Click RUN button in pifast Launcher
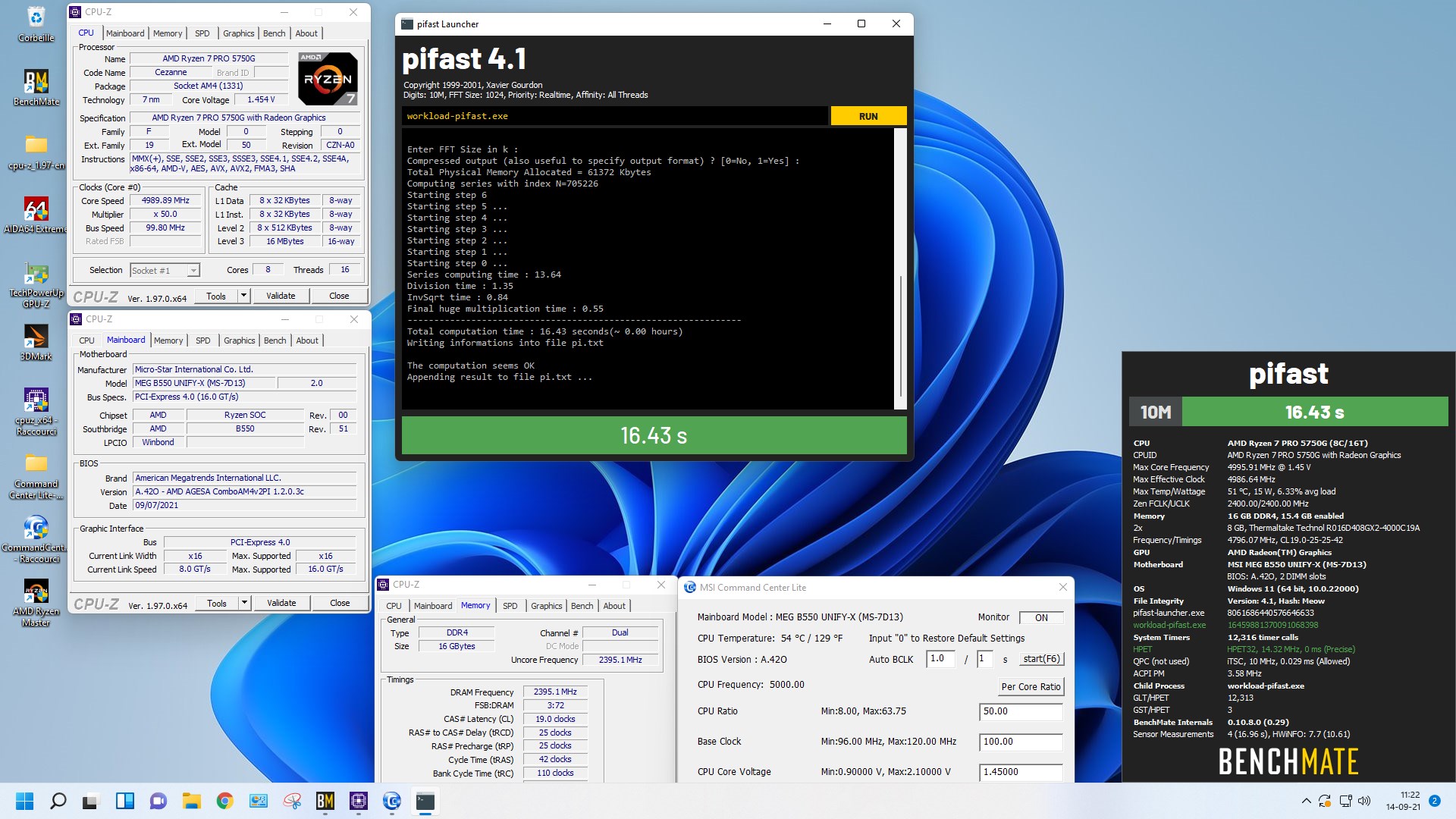The height and width of the screenshot is (819, 1456). click(868, 116)
